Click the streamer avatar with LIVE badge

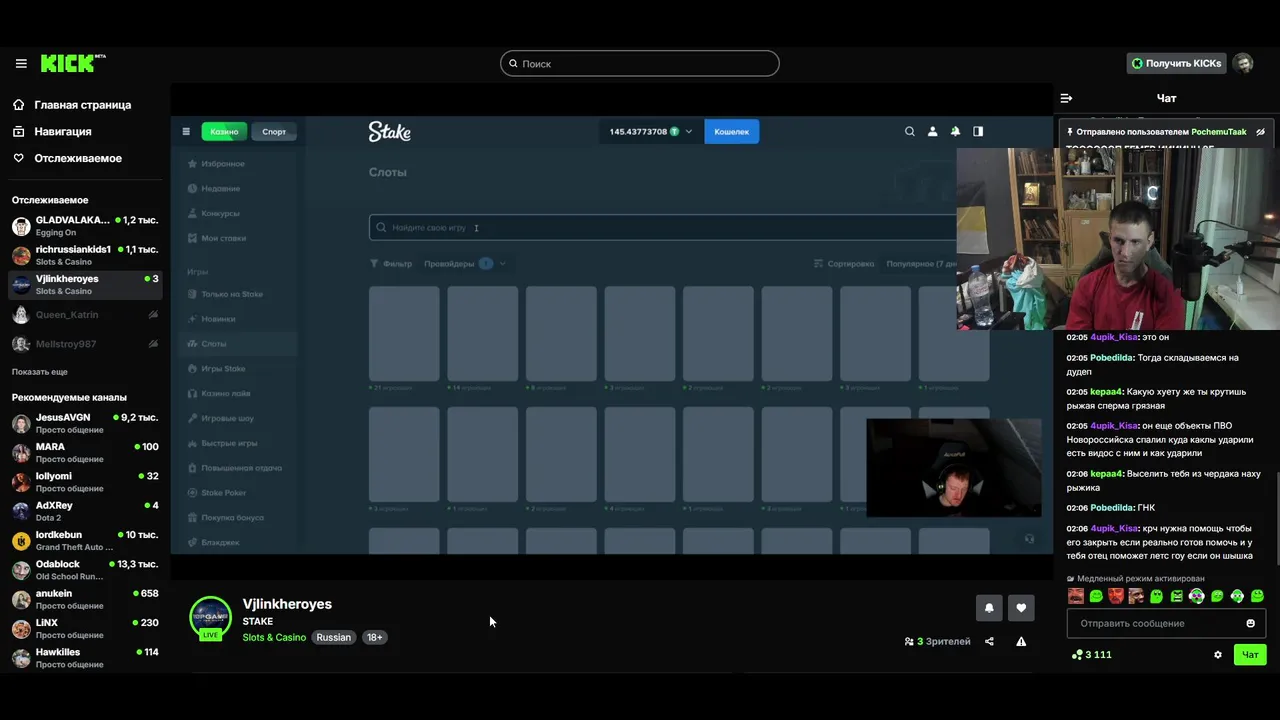tap(210, 617)
